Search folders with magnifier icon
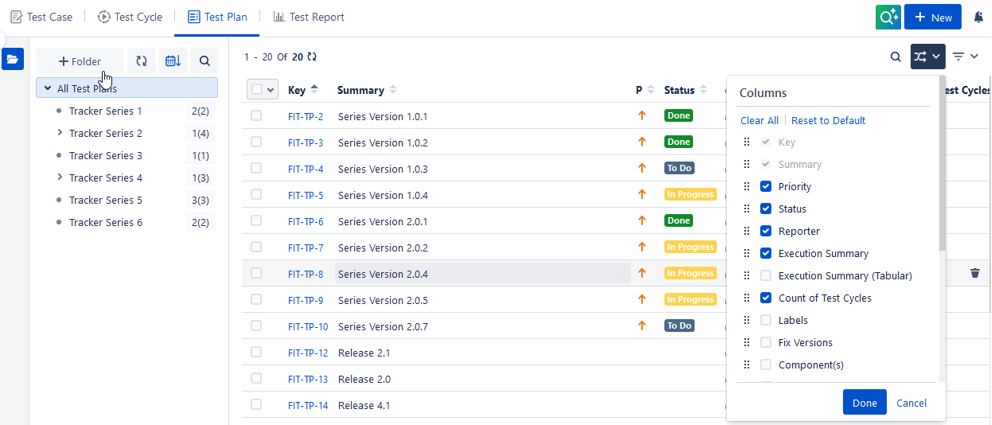This screenshot has height=425, width=992. click(x=204, y=61)
